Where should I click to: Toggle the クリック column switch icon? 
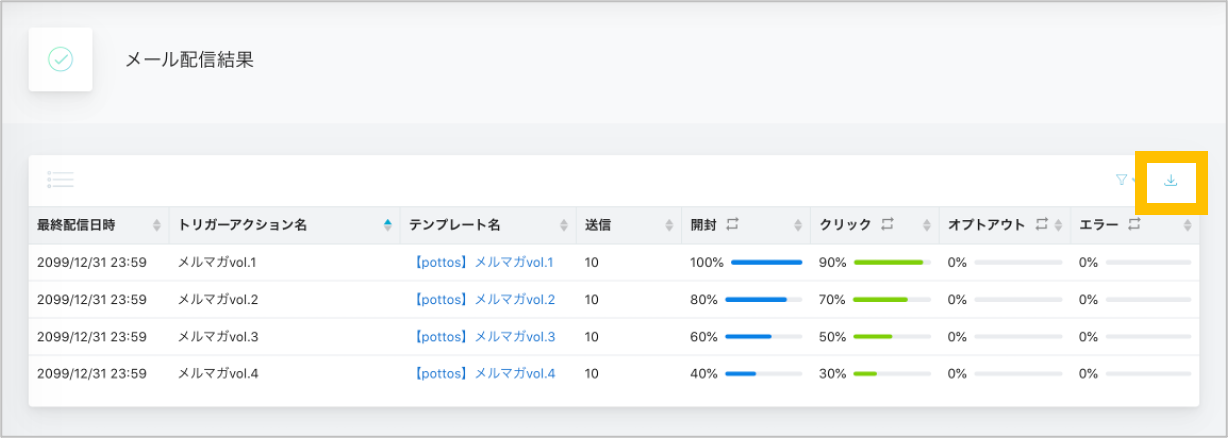(x=886, y=224)
